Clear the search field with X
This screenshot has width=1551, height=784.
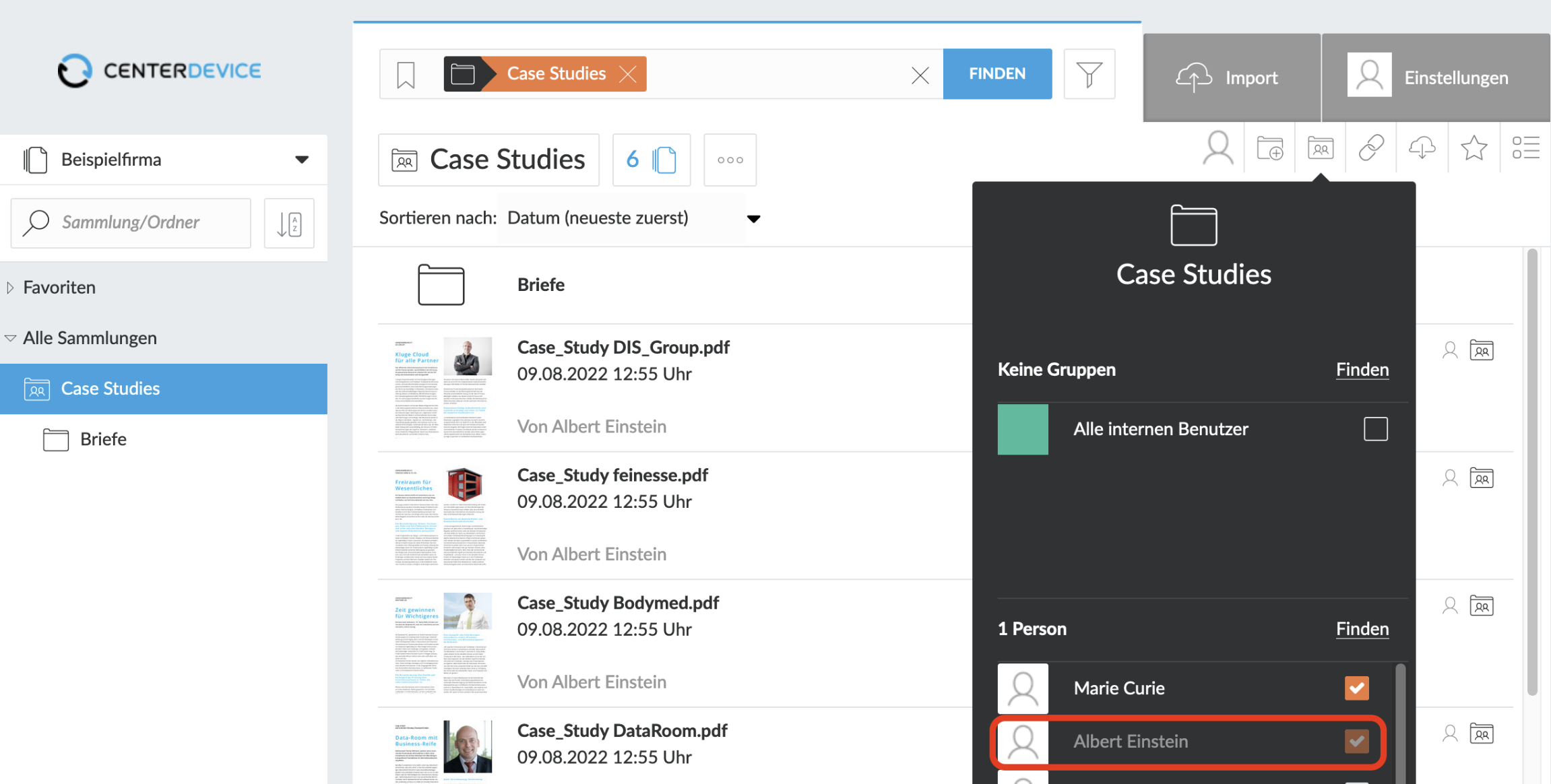click(x=920, y=75)
